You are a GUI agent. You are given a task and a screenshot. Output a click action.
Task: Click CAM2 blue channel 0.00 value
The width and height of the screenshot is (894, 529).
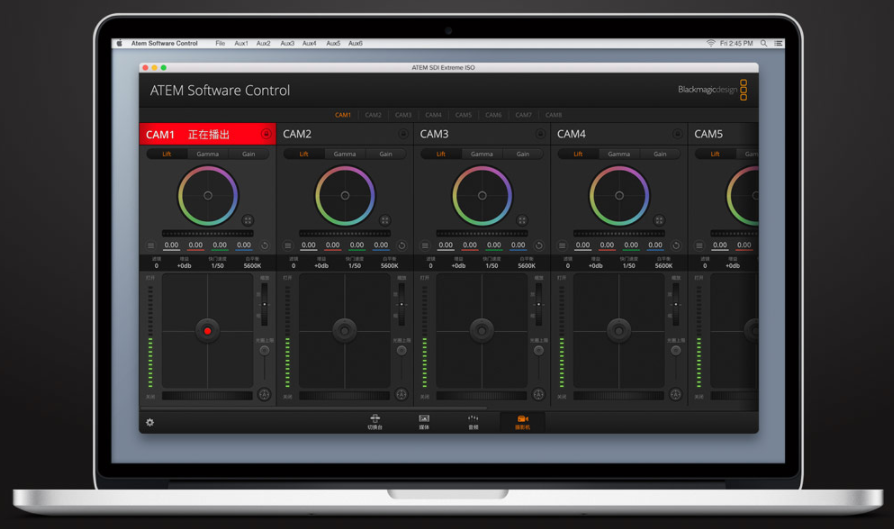tap(381, 245)
